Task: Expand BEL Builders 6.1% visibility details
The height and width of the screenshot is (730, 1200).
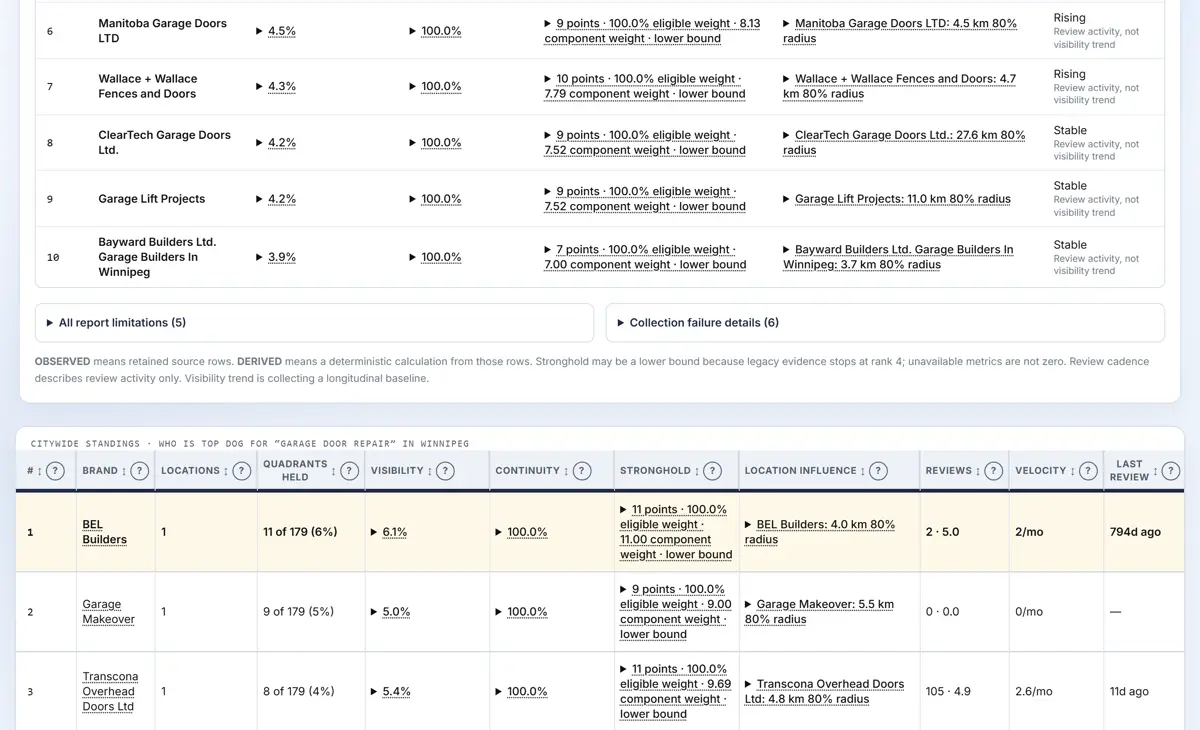Action: (389, 532)
